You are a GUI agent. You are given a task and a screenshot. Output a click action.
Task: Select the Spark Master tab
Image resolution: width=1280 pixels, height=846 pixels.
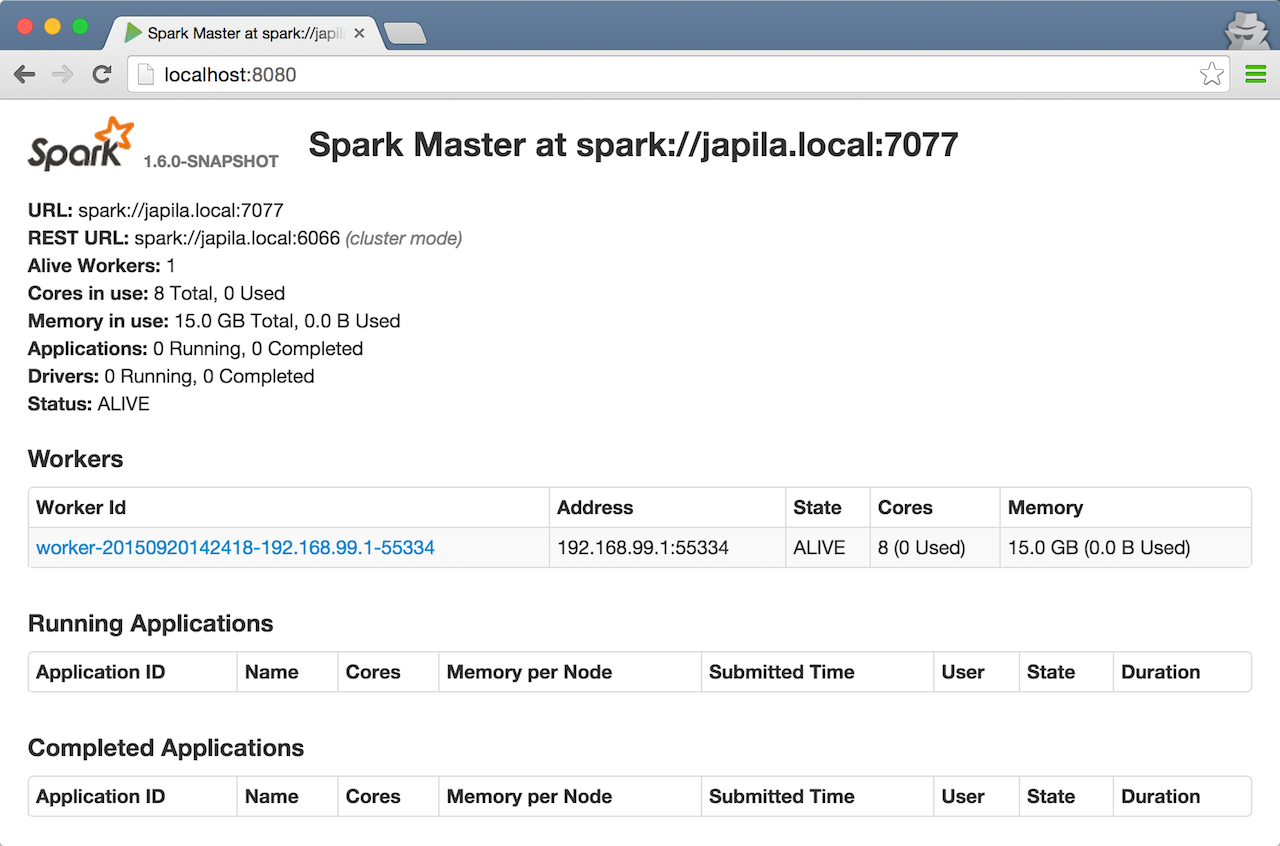[x=240, y=33]
